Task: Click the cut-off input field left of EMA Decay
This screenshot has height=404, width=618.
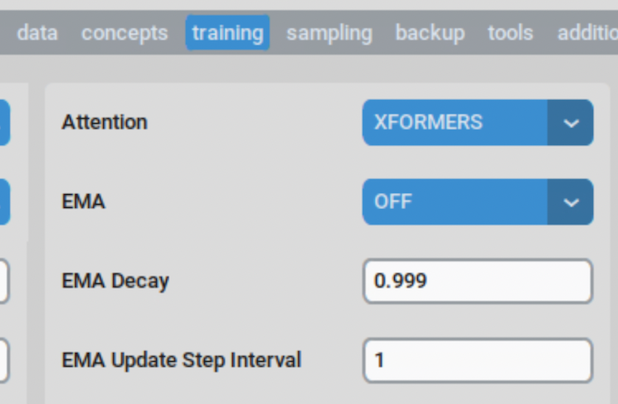Action: tap(4, 281)
